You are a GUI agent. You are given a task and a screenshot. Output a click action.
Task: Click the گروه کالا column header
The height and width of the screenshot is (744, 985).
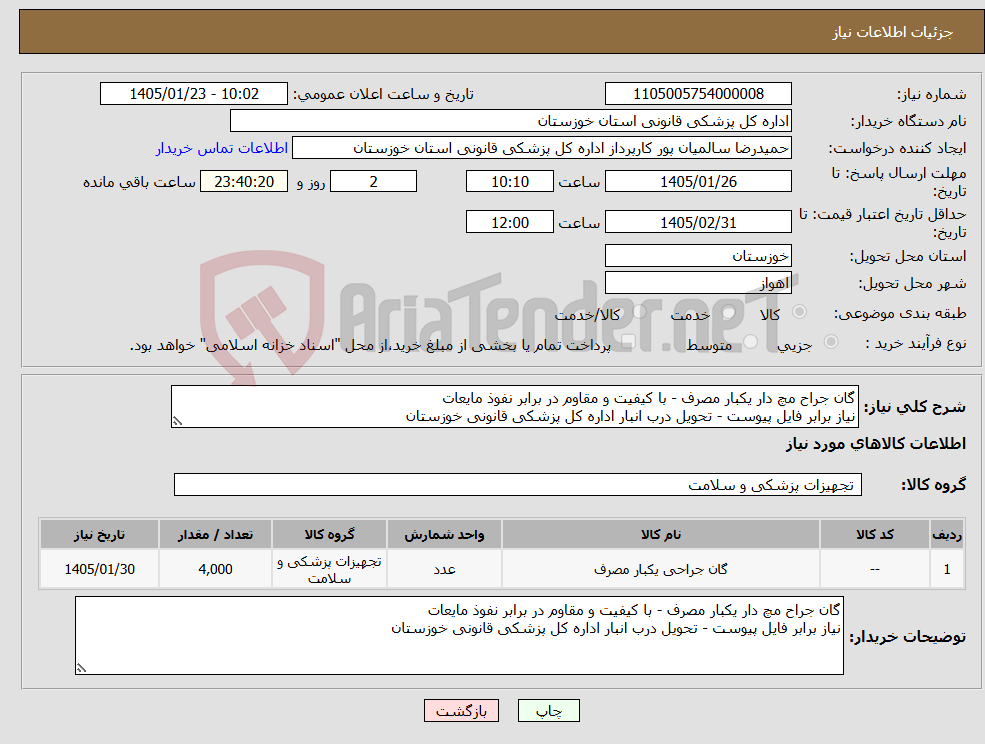click(329, 534)
